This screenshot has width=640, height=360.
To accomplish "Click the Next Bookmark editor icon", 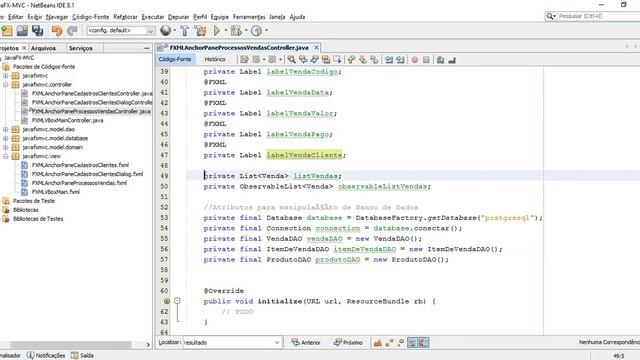I will (x=363, y=60).
